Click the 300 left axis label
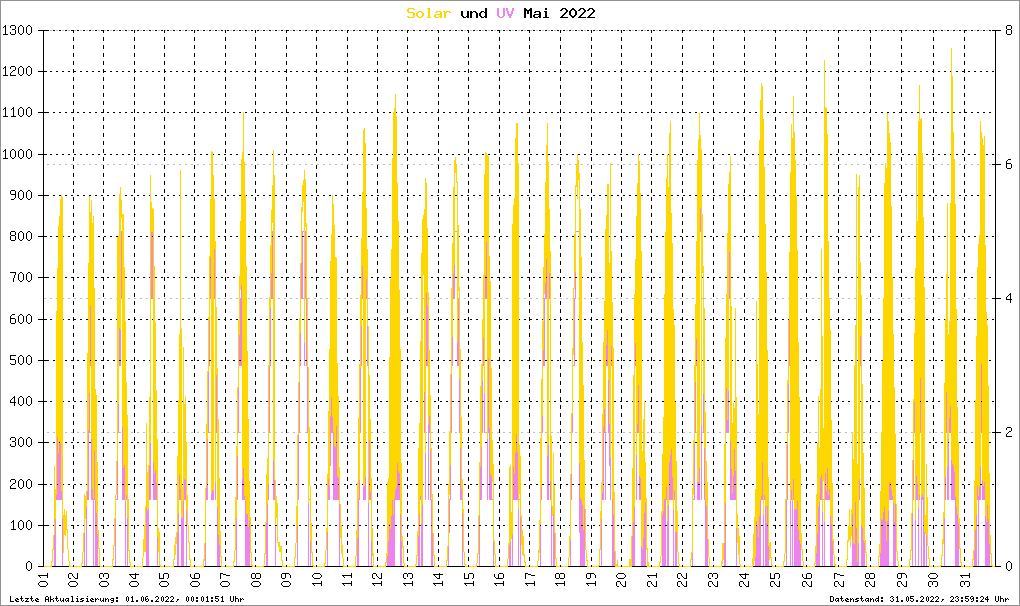Image resolution: width=1020 pixels, height=606 pixels. coord(21,443)
